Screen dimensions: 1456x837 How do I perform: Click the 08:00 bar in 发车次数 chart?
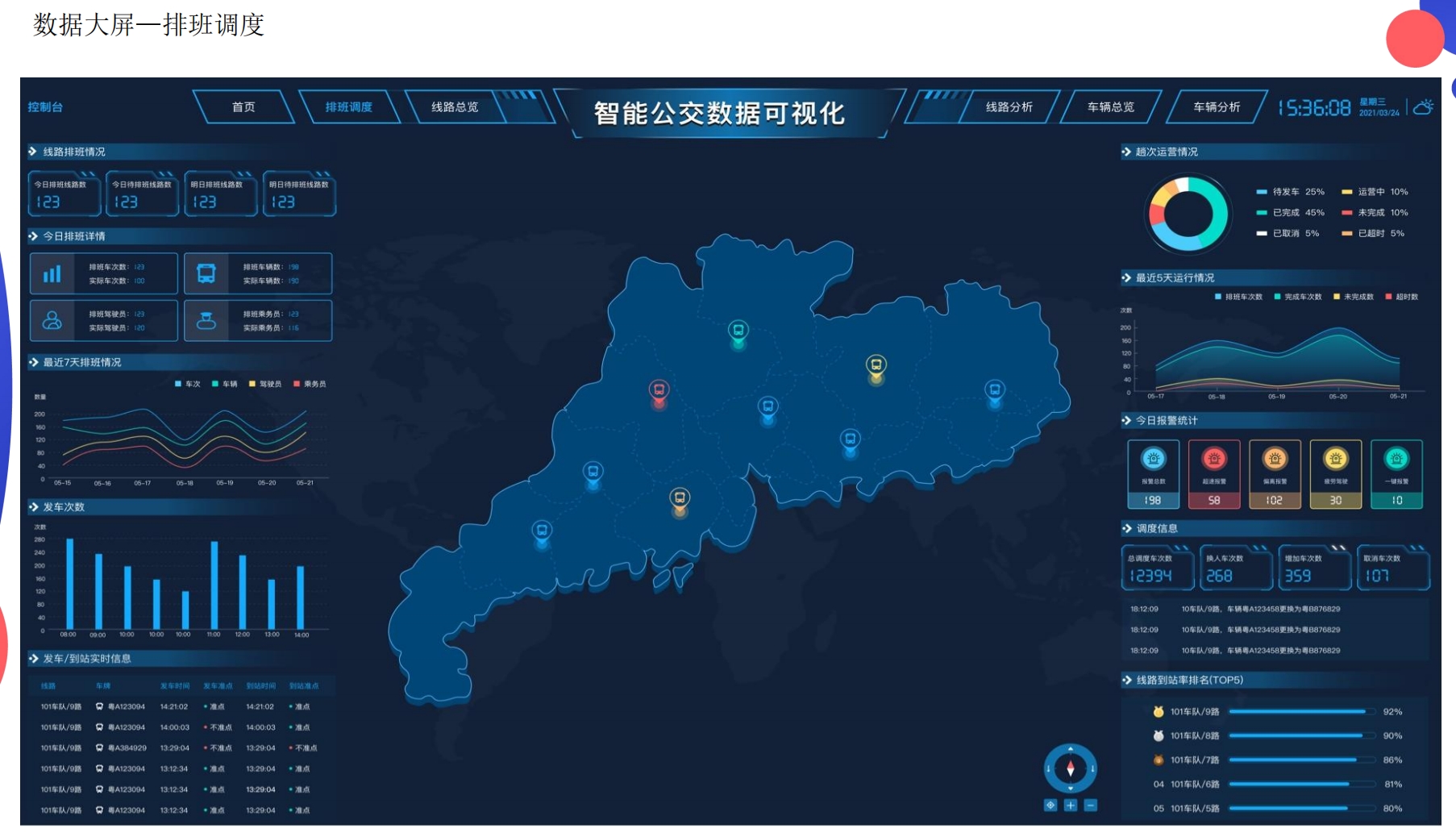(x=70, y=583)
